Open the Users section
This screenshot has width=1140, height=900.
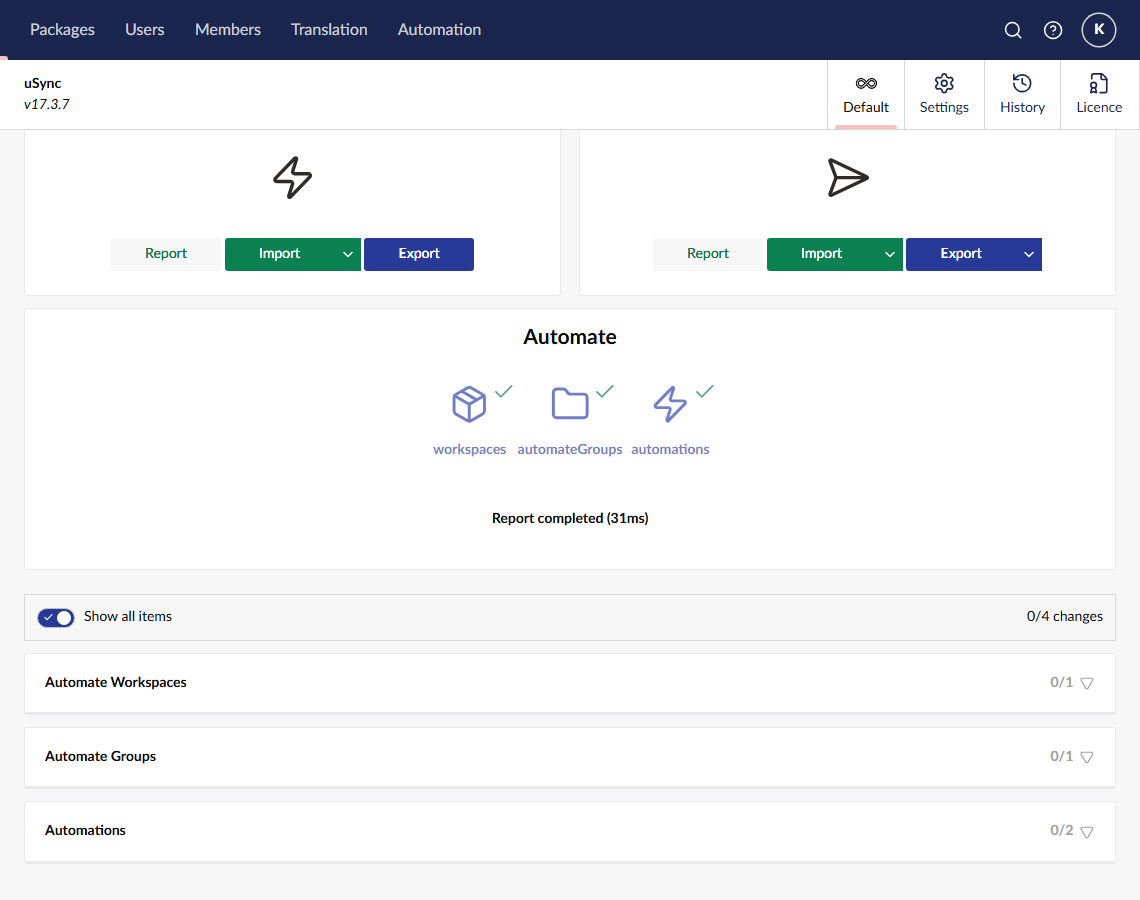[x=145, y=30]
